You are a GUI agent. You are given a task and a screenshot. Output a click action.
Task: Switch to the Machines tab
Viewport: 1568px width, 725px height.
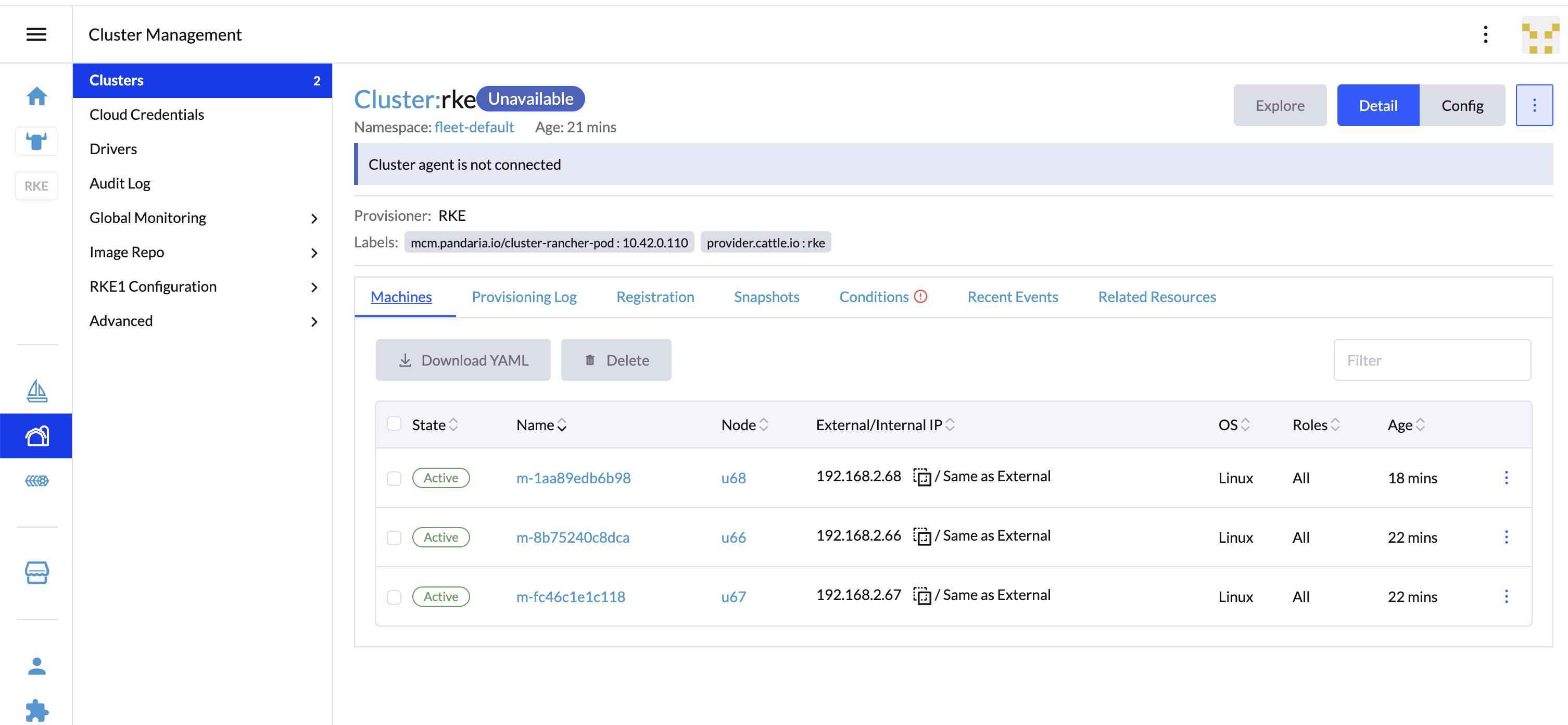401,297
